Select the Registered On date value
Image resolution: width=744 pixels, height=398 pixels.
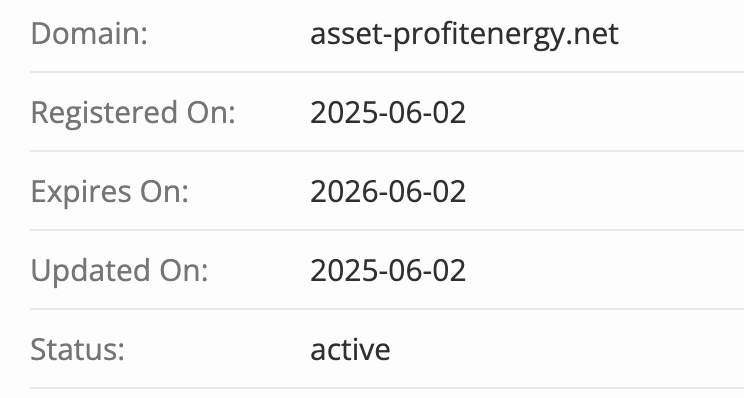[x=388, y=112]
